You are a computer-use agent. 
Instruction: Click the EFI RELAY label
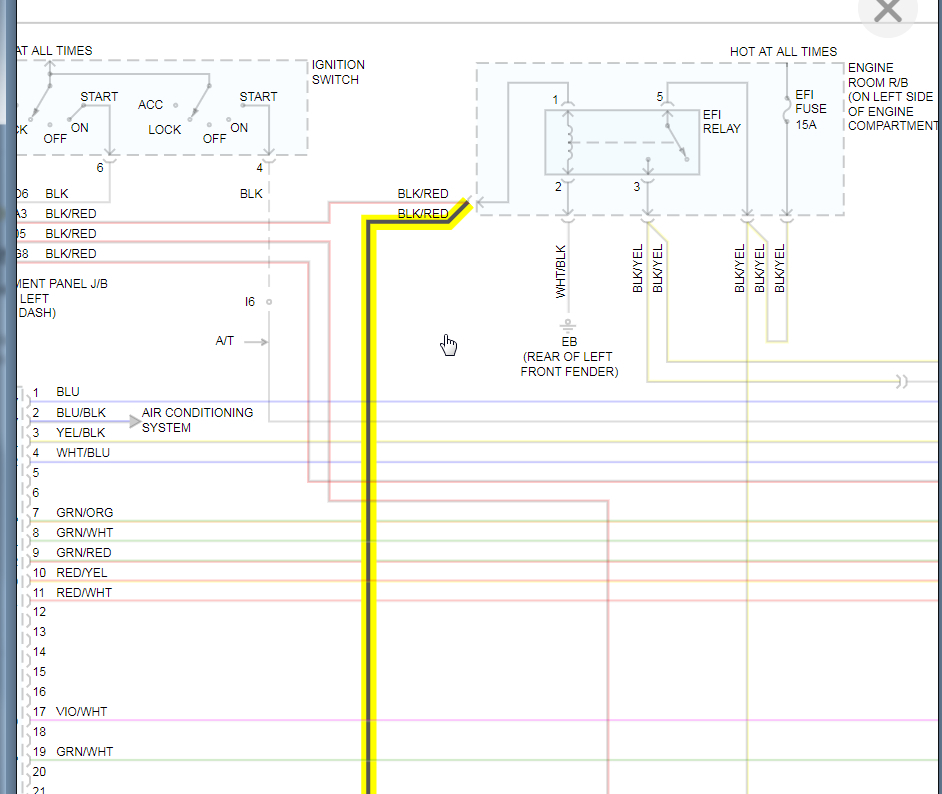tap(722, 121)
